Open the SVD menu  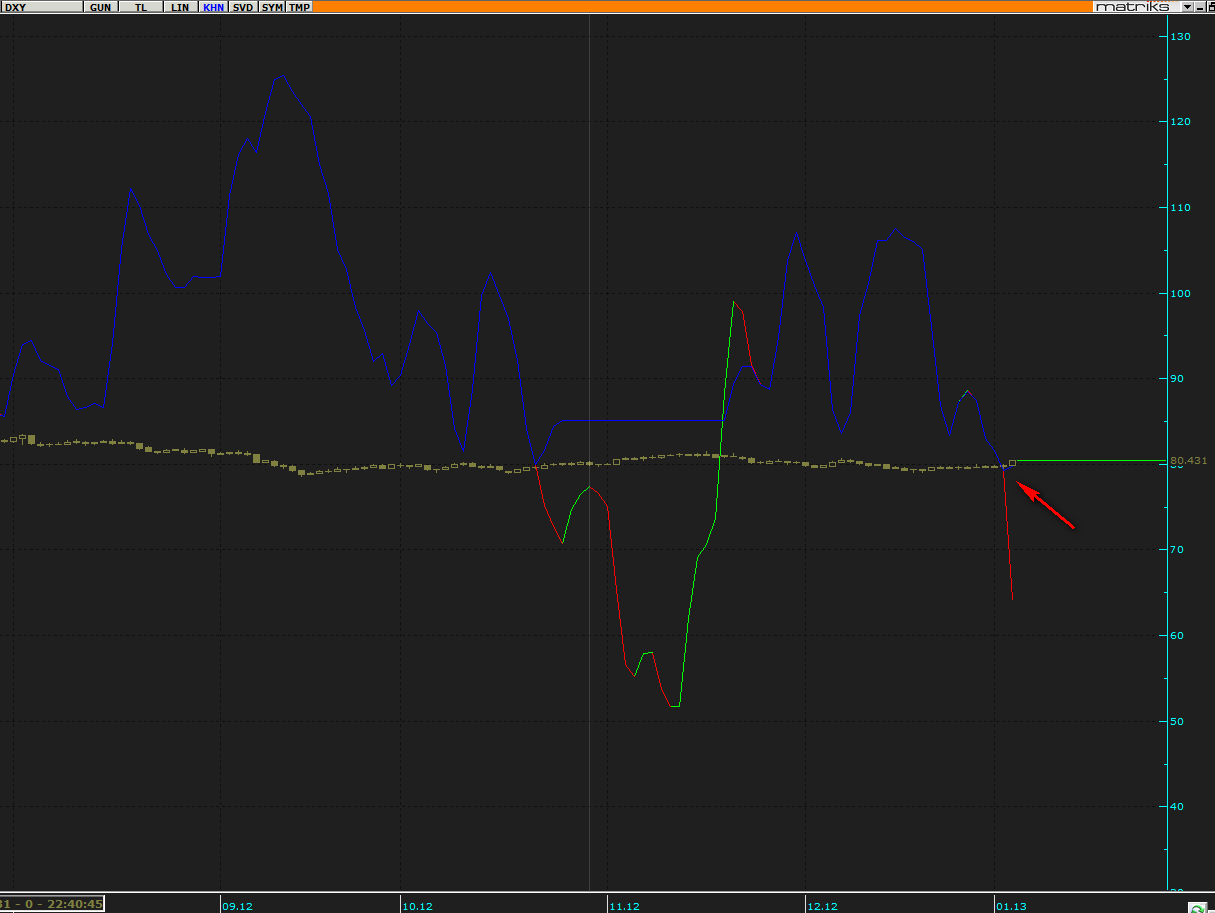coord(243,7)
